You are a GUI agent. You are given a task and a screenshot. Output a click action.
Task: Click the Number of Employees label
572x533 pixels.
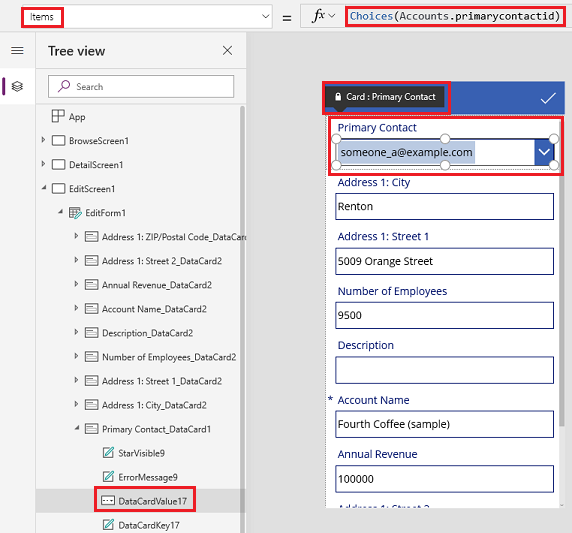coord(392,291)
